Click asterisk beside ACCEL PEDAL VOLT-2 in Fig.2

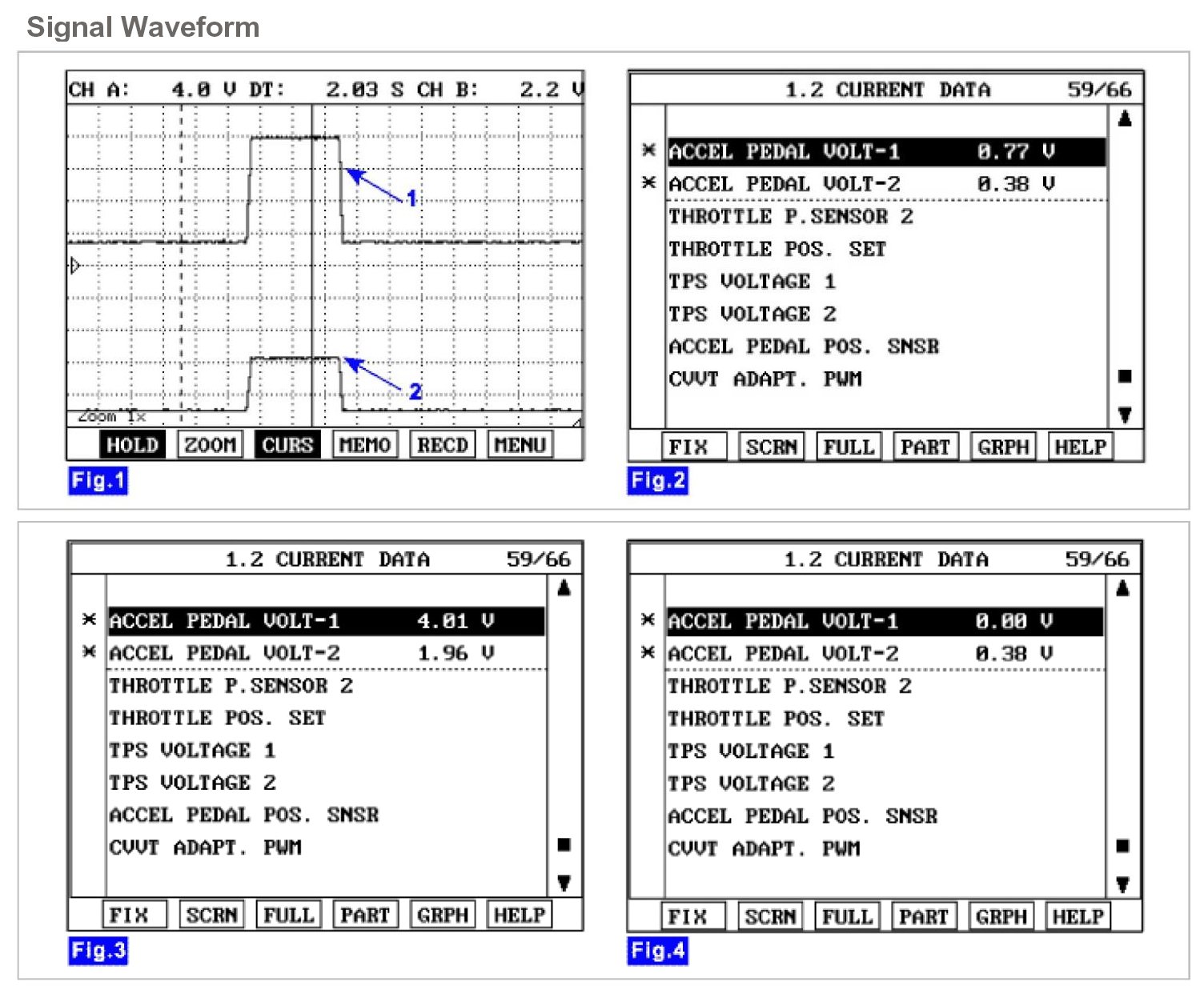point(649,183)
